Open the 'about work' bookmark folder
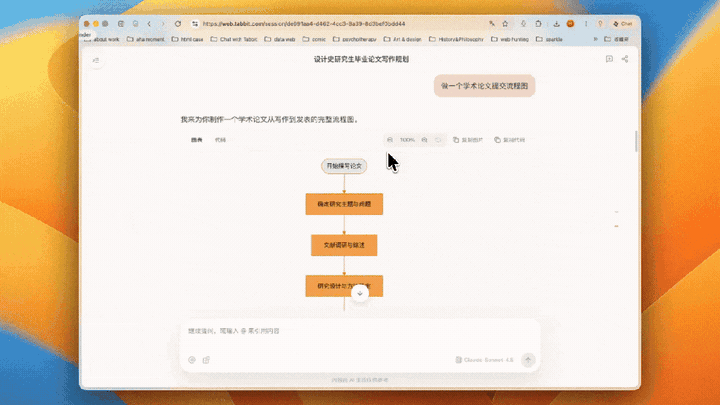The width and height of the screenshot is (720, 405). [x=102, y=39]
